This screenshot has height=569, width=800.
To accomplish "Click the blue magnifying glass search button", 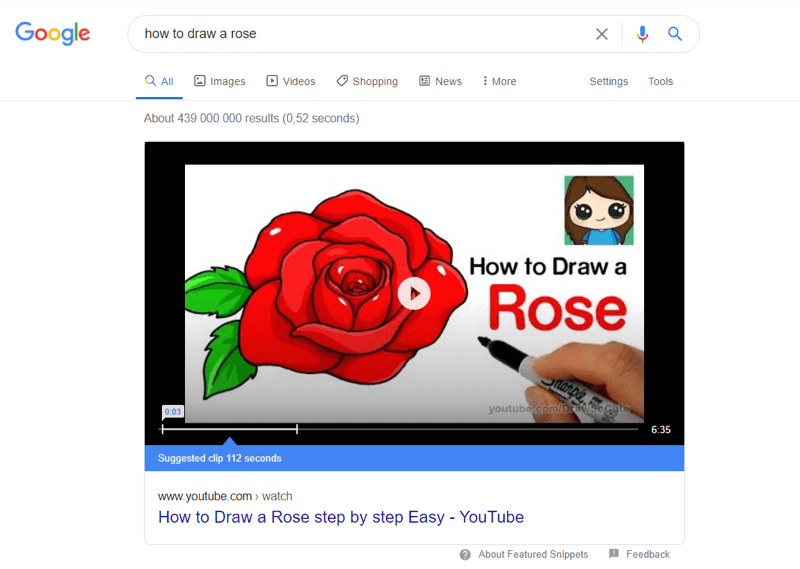I will [675, 34].
